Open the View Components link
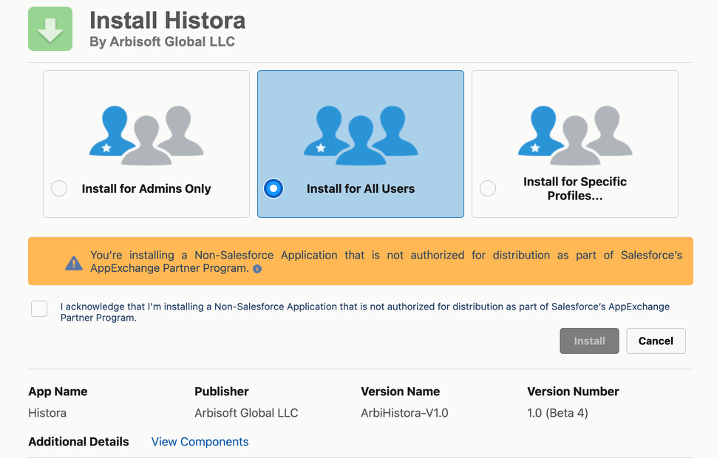 click(200, 442)
